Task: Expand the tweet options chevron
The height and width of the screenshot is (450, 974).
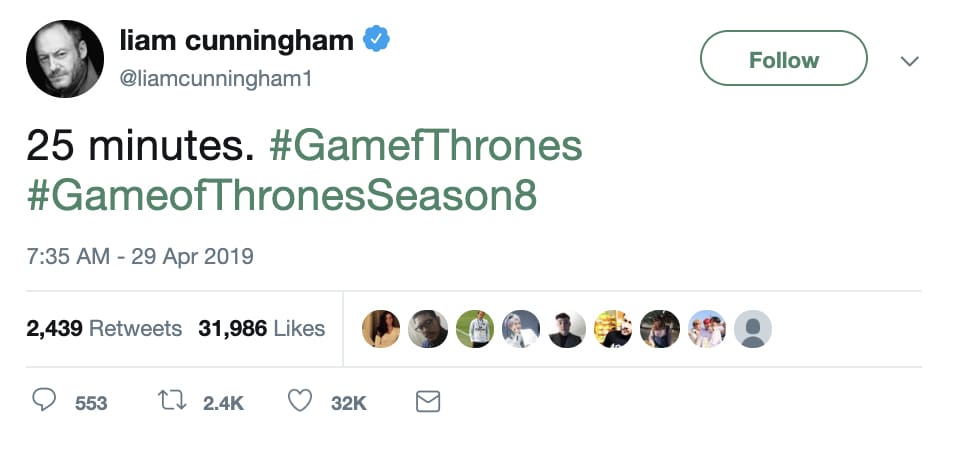Action: pos(909,61)
